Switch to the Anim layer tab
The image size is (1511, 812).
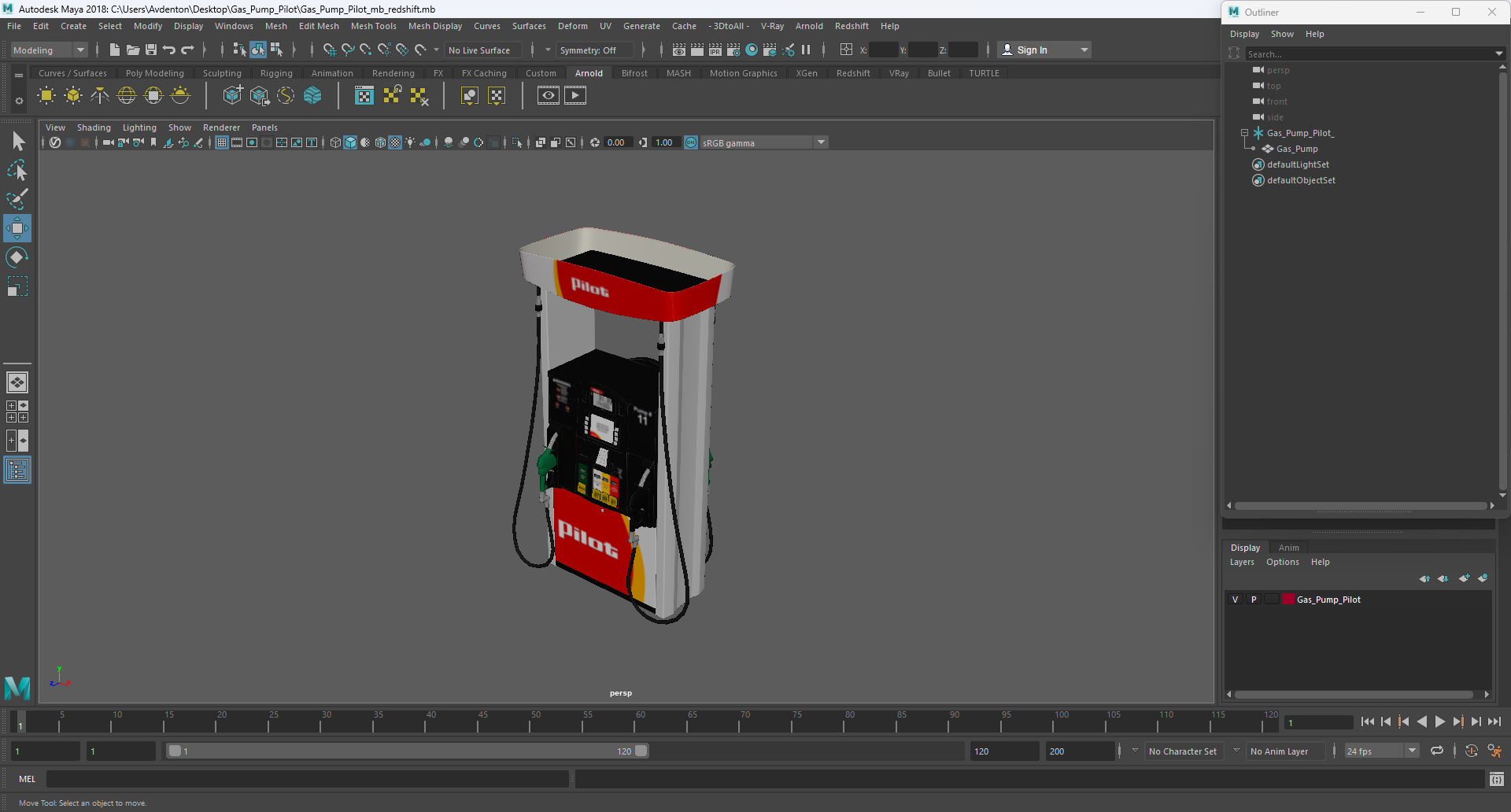coord(1289,548)
